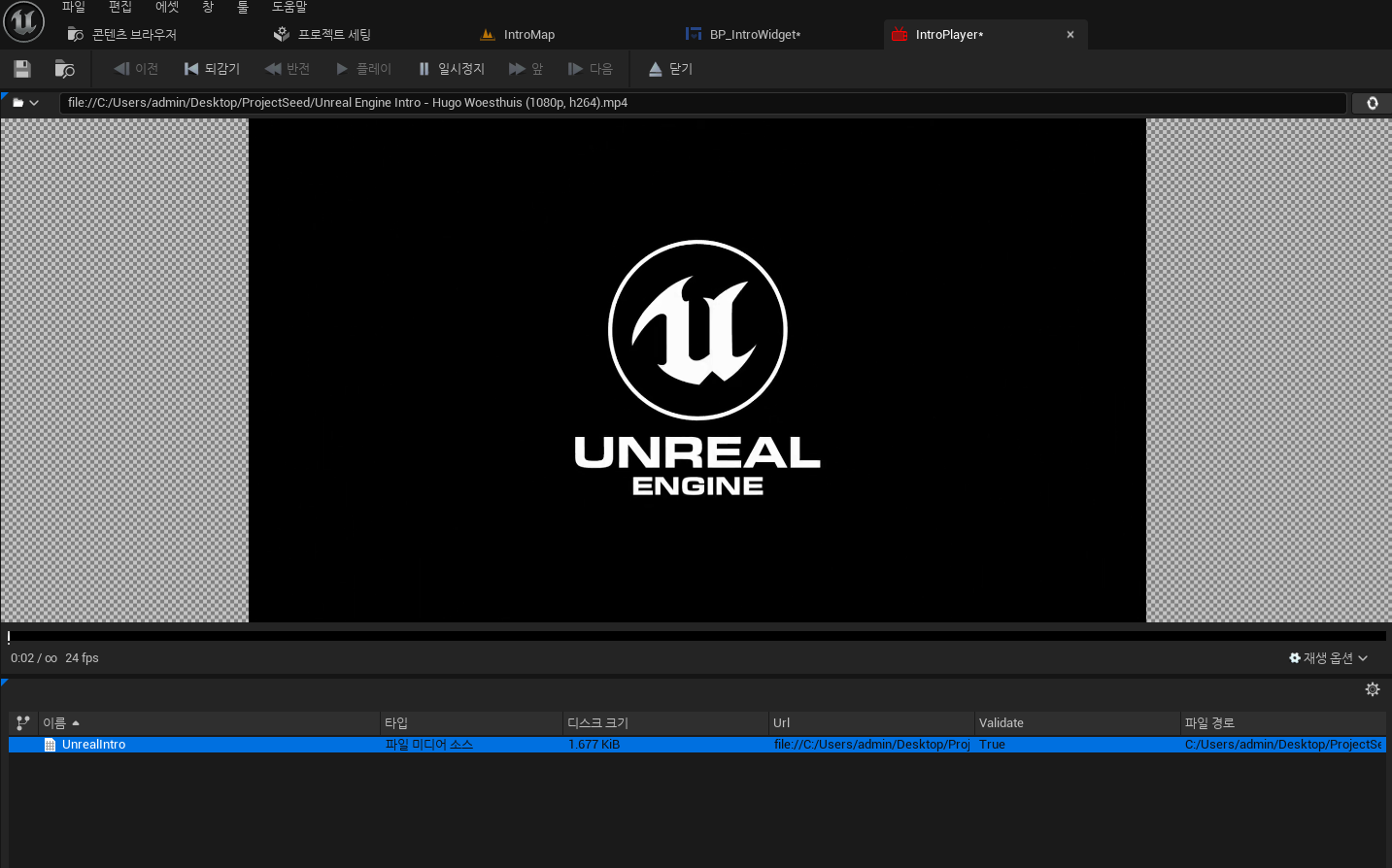Start playback with 플레이 button
This screenshot has height=868, width=1392.
pyautogui.click(x=363, y=69)
